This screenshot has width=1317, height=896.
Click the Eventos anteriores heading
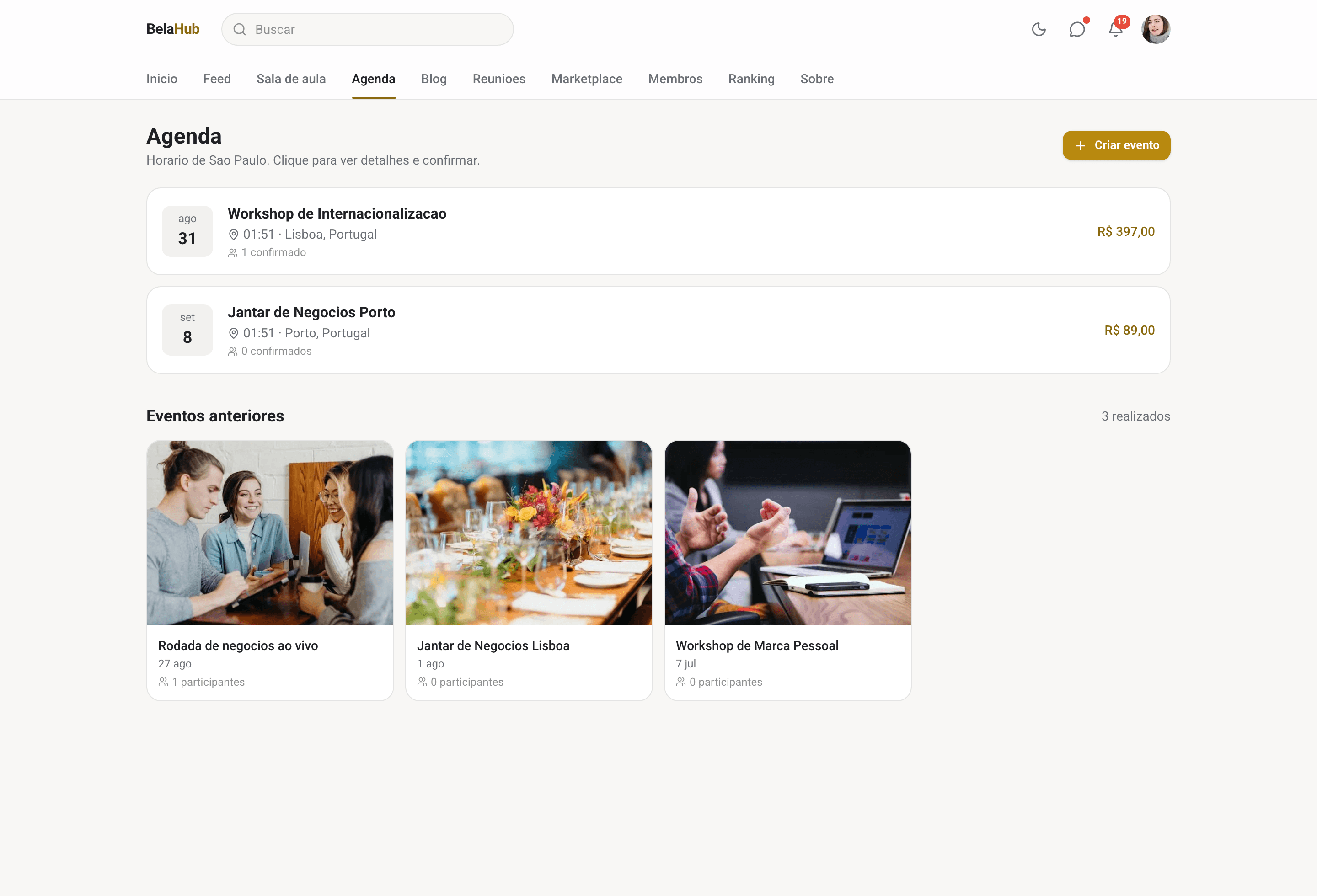[215, 416]
